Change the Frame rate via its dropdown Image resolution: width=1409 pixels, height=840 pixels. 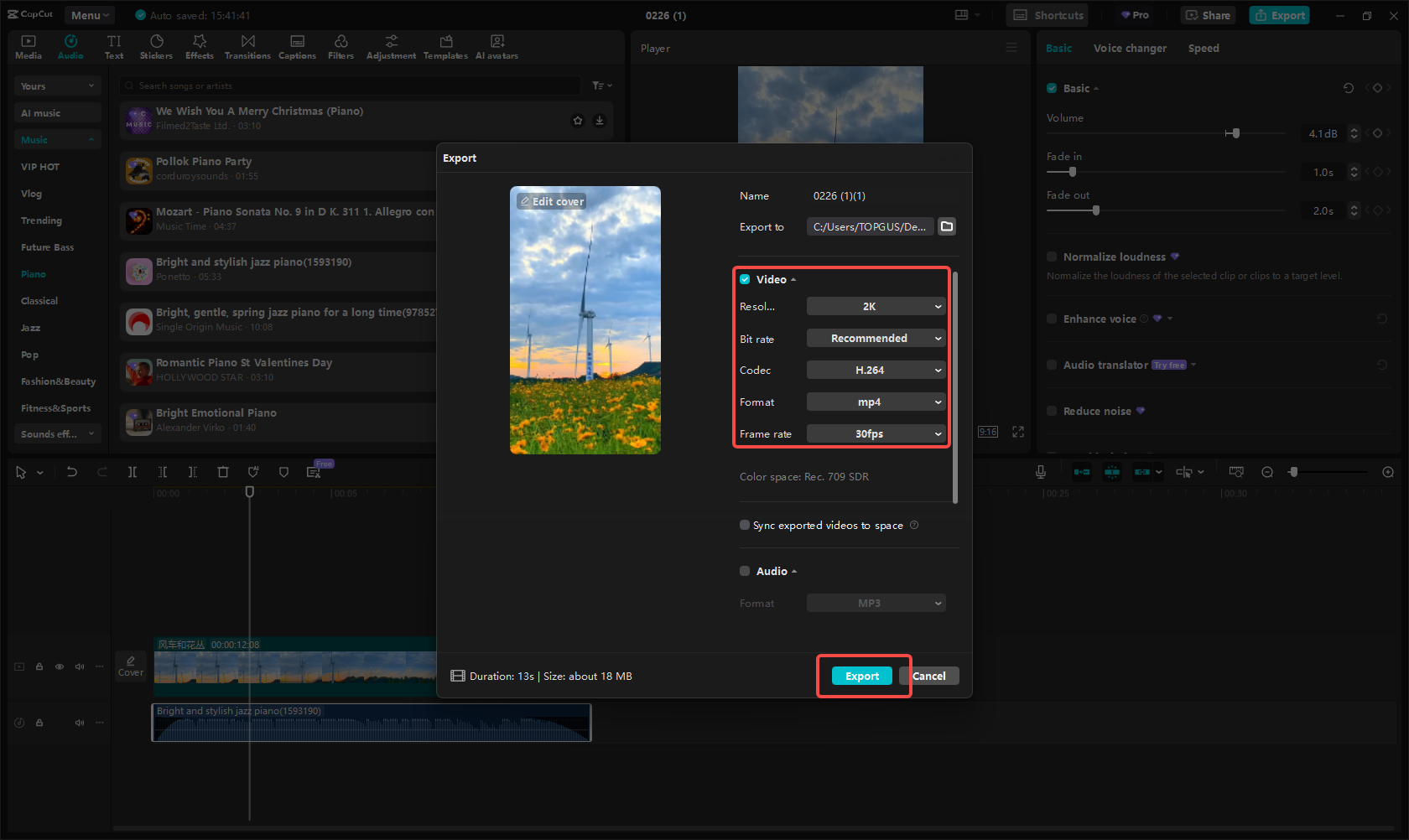(x=875, y=433)
